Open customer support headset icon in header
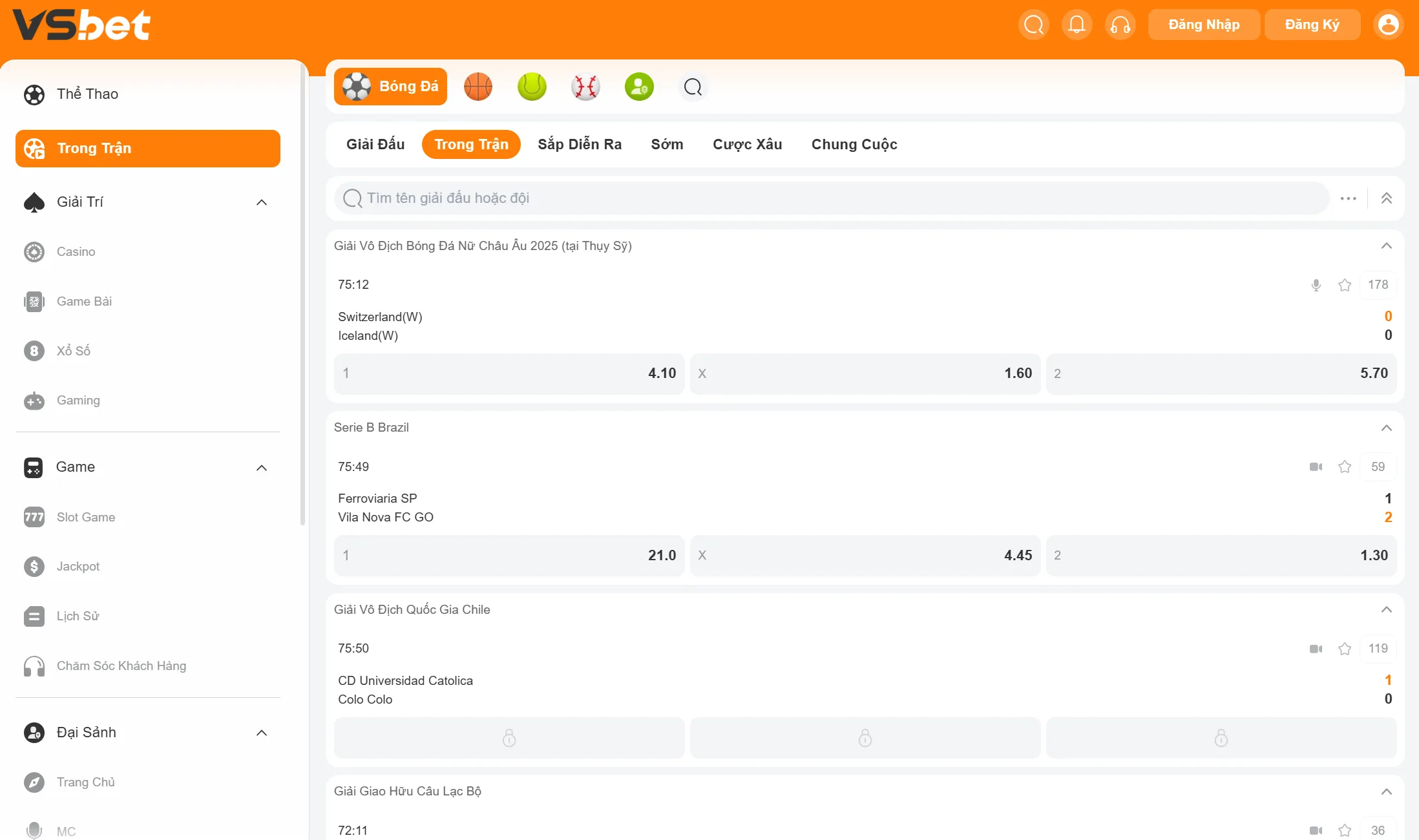 coord(1120,25)
